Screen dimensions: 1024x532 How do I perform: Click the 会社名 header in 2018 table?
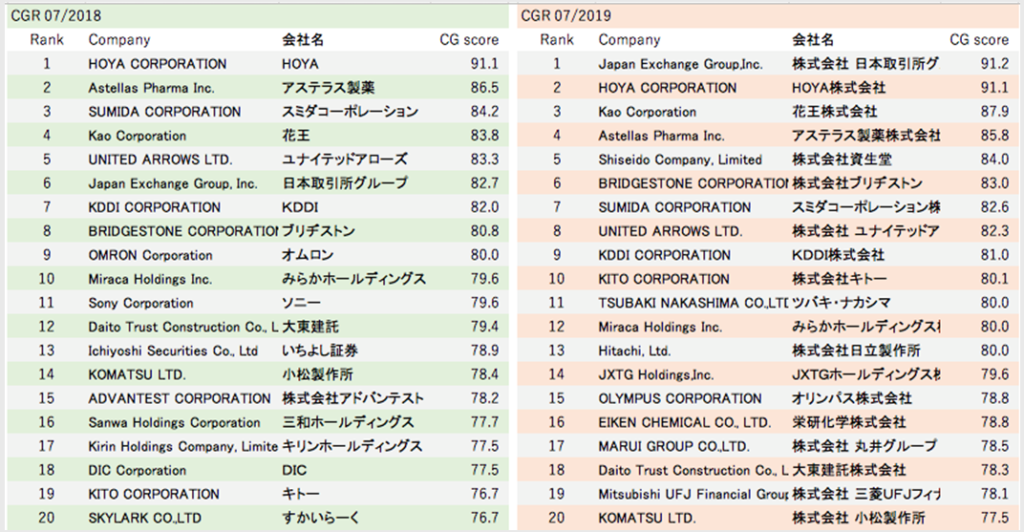pos(303,40)
